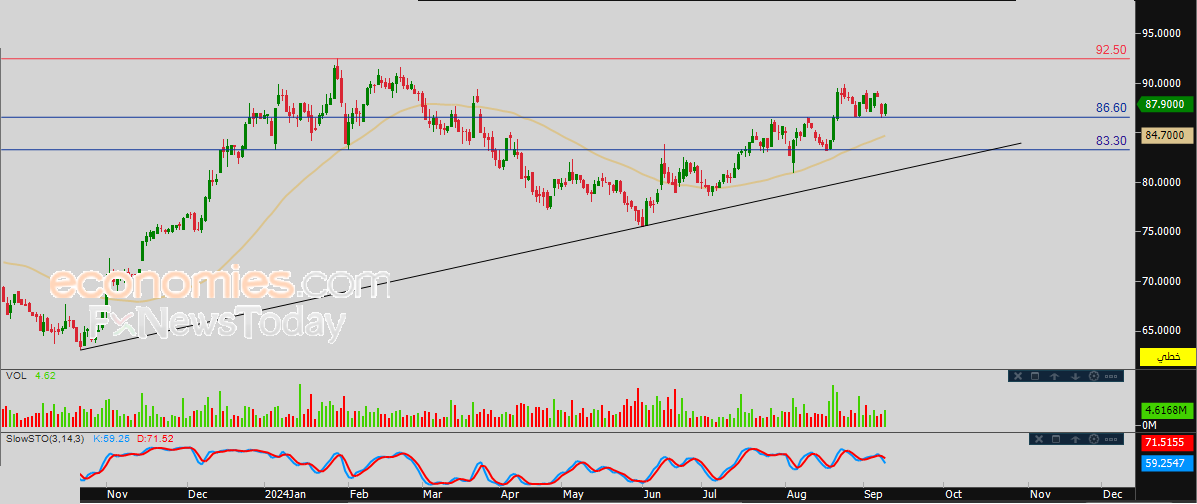The width and height of the screenshot is (1197, 504).
Task: Move the SlowSTO panel up
Action: [1076, 439]
